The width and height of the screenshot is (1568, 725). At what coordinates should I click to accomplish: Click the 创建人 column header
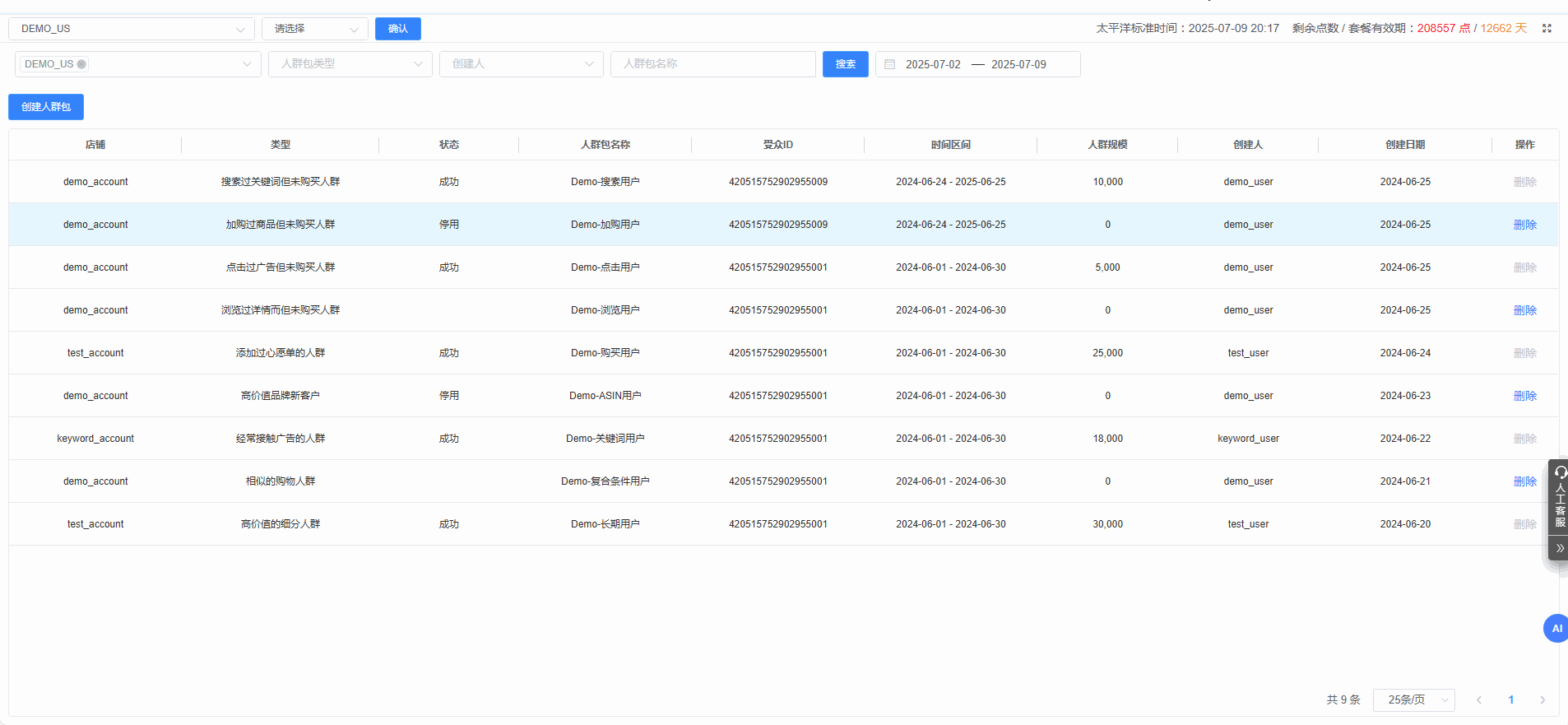click(1248, 145)
